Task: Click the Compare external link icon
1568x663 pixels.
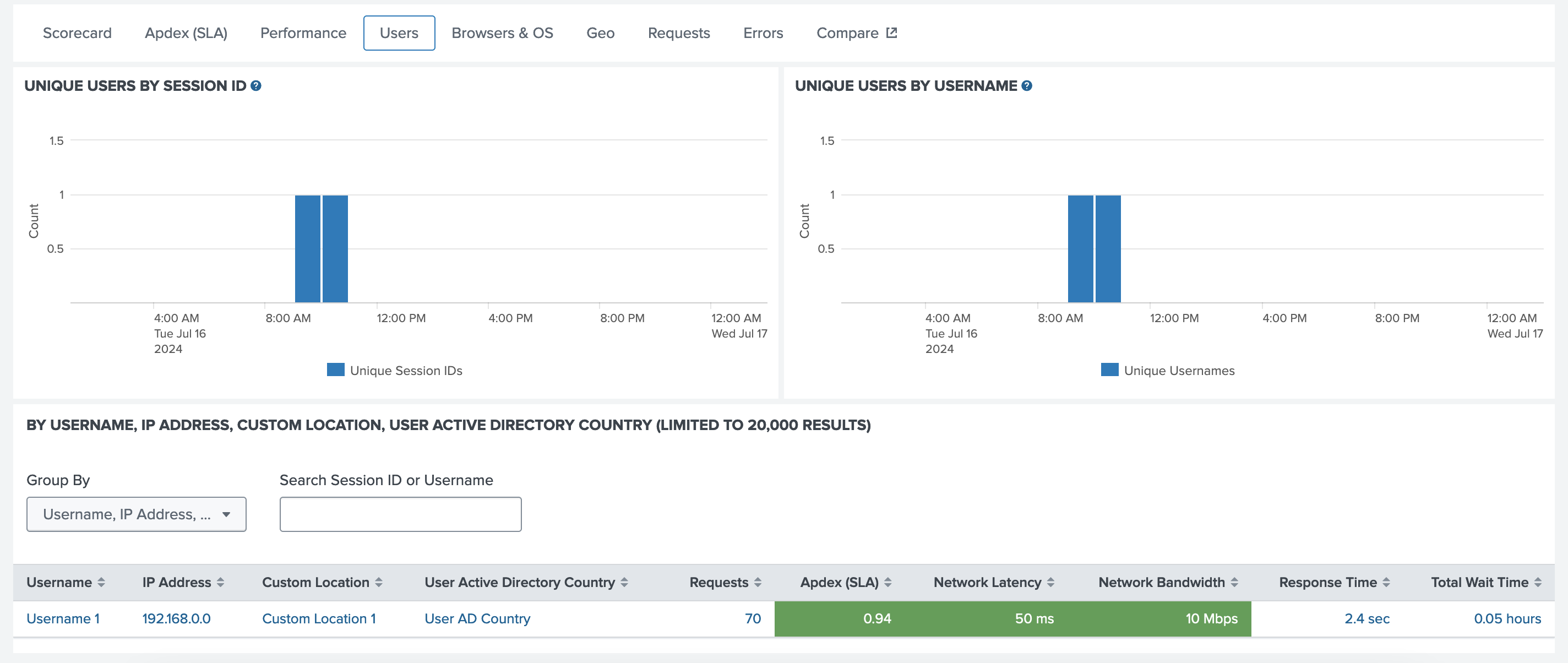Action: (x=891, y=33)
